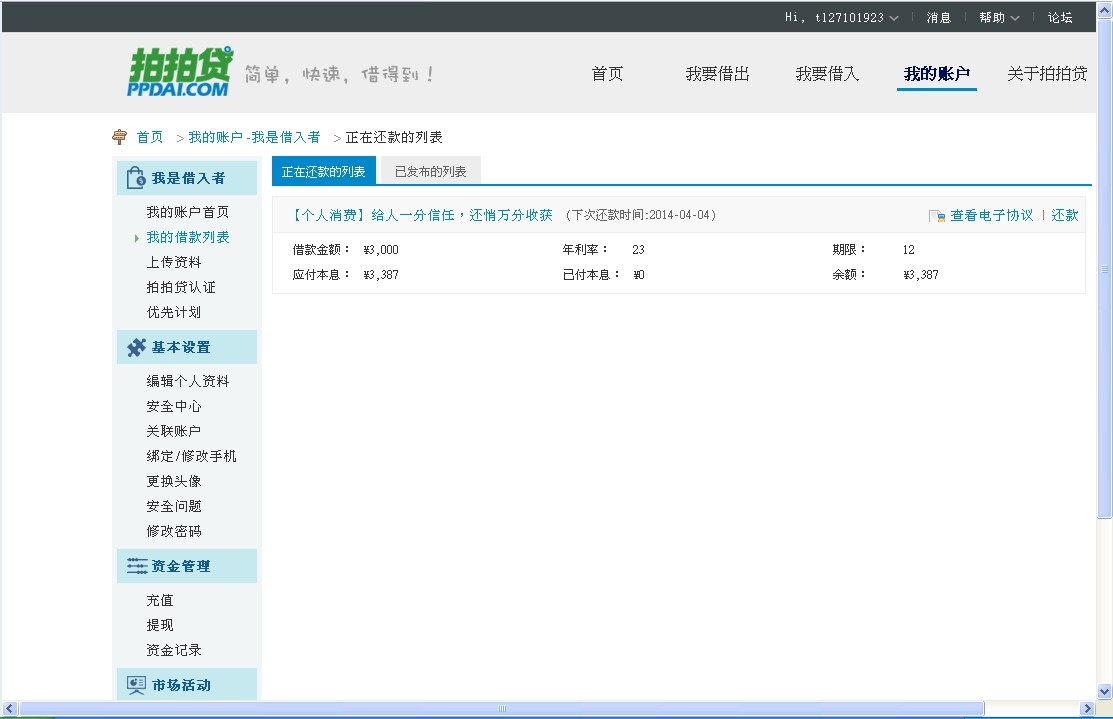Open the 我要借出 navigation item
1113x719 pixels.
click(x=717, y=74)
